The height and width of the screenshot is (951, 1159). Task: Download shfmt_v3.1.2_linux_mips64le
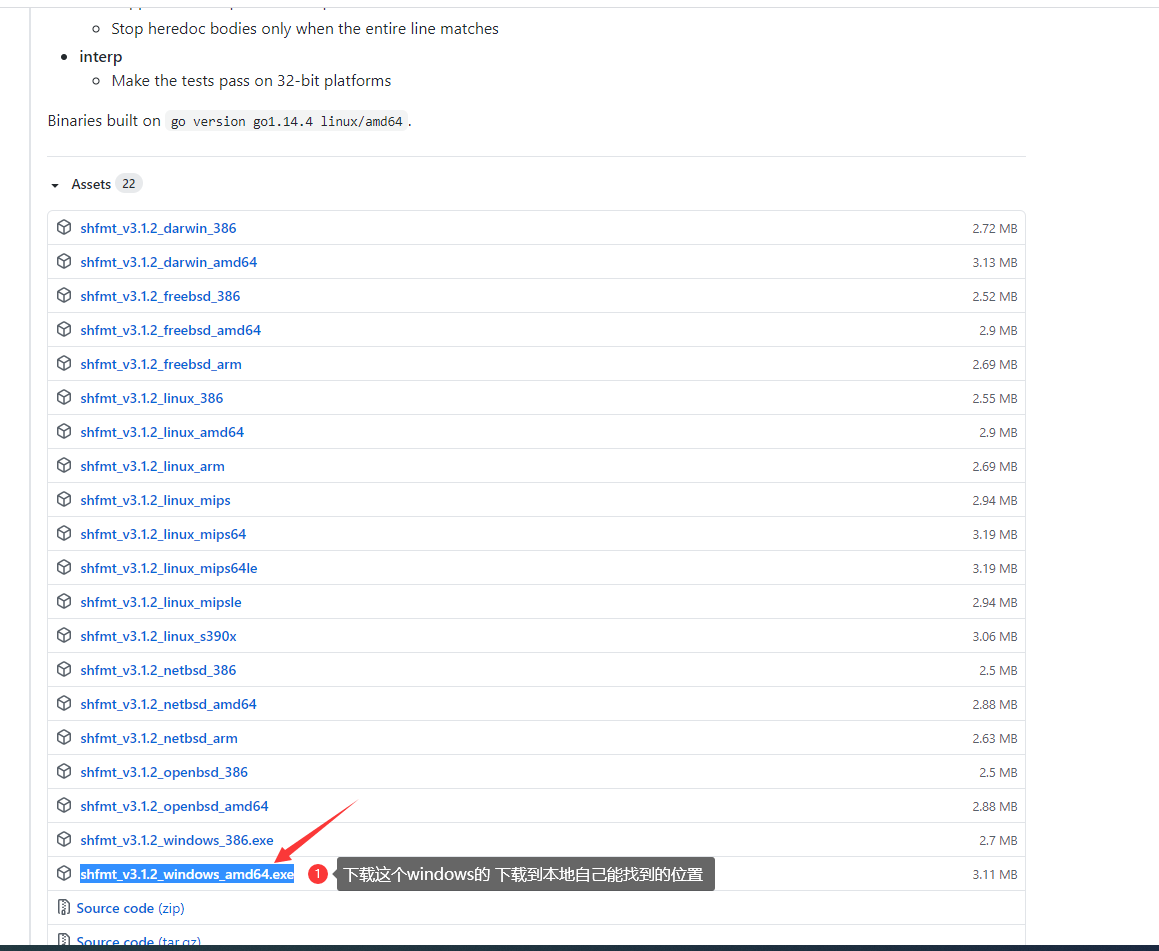click(x=169, y=568)
